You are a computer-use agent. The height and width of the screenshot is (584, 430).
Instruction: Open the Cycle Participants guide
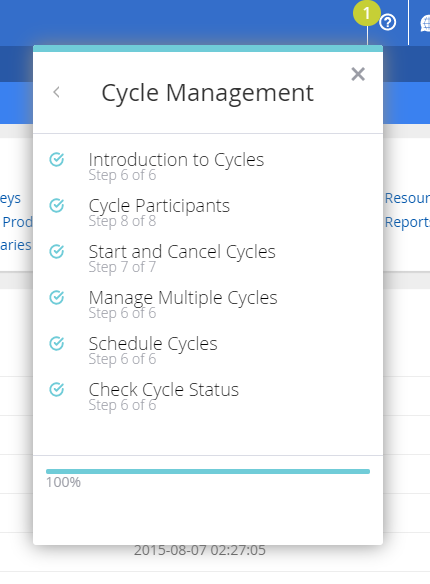click(159, 206)
